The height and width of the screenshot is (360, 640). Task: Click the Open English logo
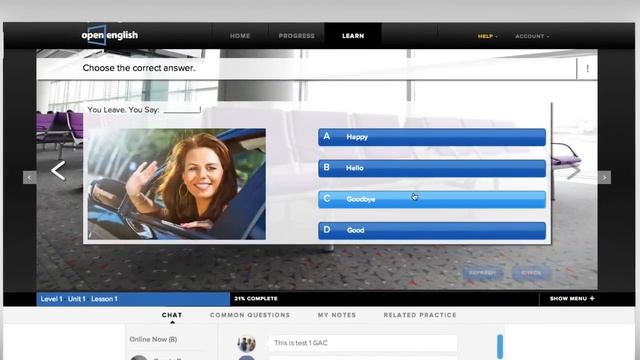(109, 35)
